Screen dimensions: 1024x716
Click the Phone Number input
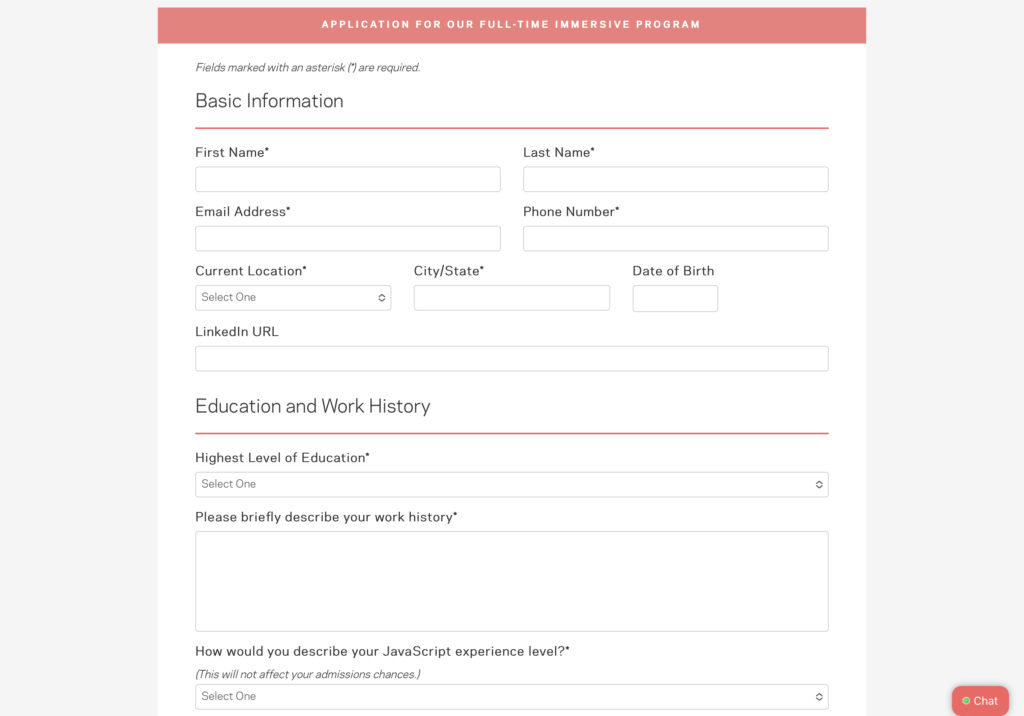click(x=675, y=238)
